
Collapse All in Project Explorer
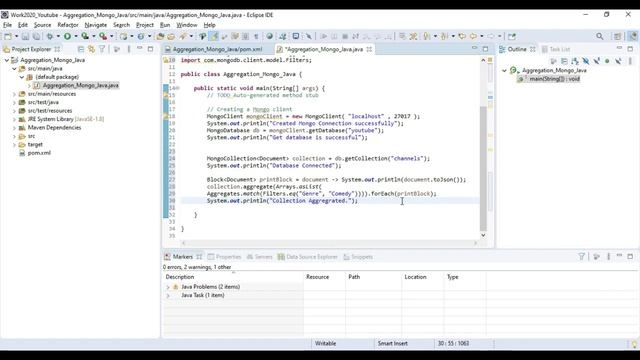[x=81, y=49]
